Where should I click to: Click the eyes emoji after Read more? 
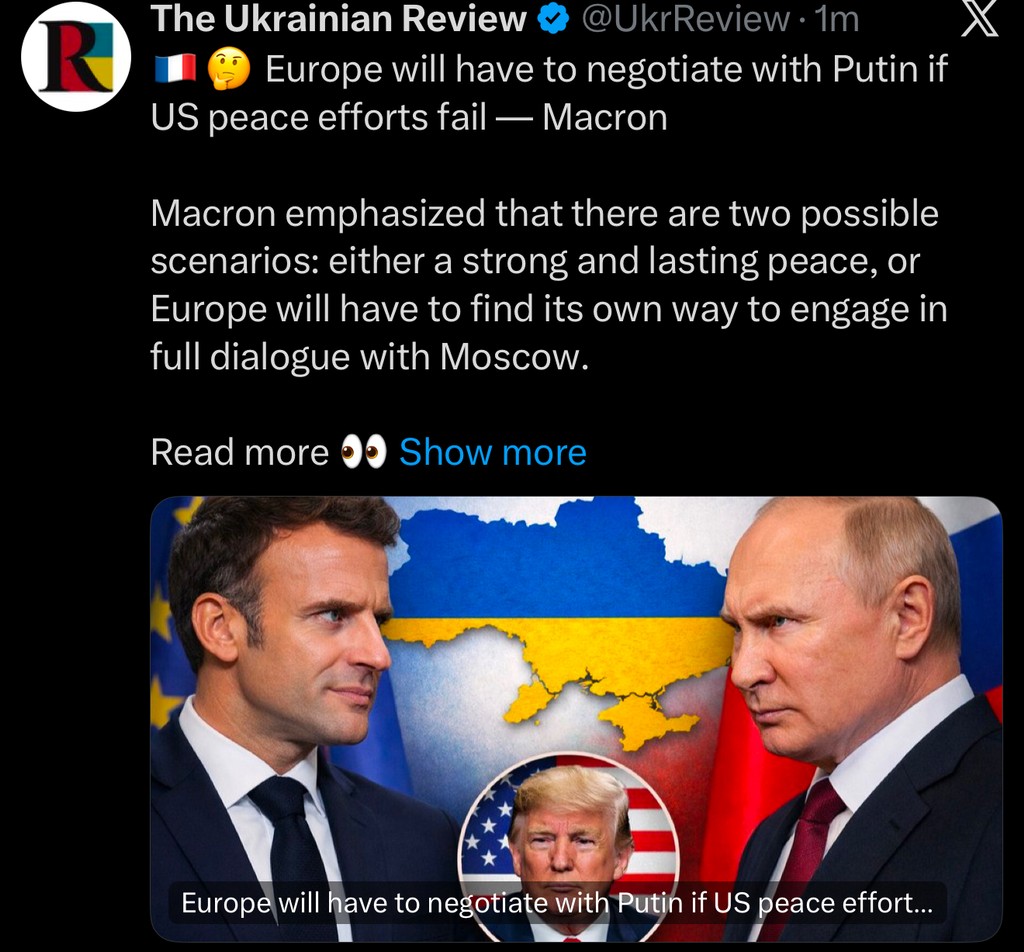(x=364, y=452)
